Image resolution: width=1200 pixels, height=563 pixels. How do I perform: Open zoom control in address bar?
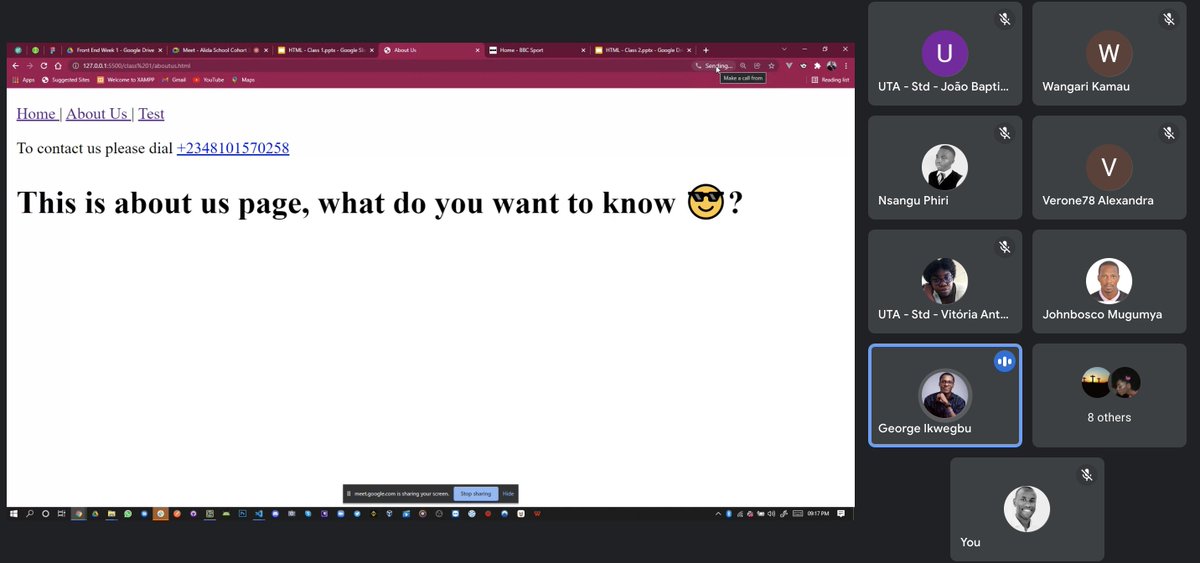tap(743, 66)
